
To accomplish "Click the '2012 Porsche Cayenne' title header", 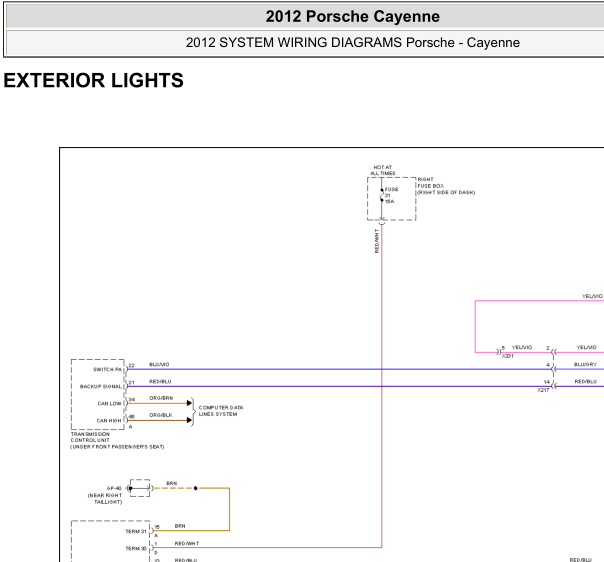I will 352,17.
